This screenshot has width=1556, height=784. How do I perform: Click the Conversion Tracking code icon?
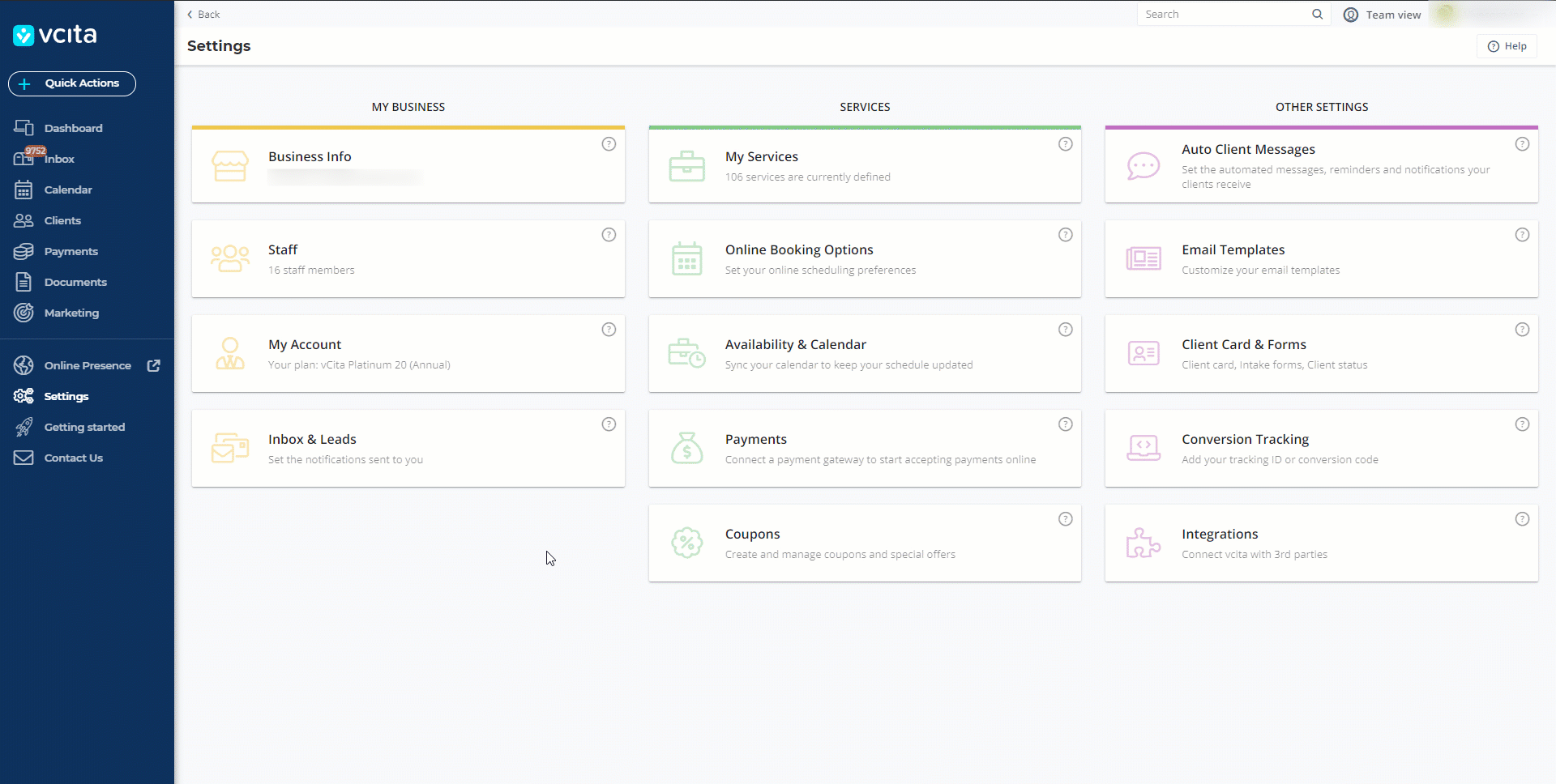[x=1143, y=448]
